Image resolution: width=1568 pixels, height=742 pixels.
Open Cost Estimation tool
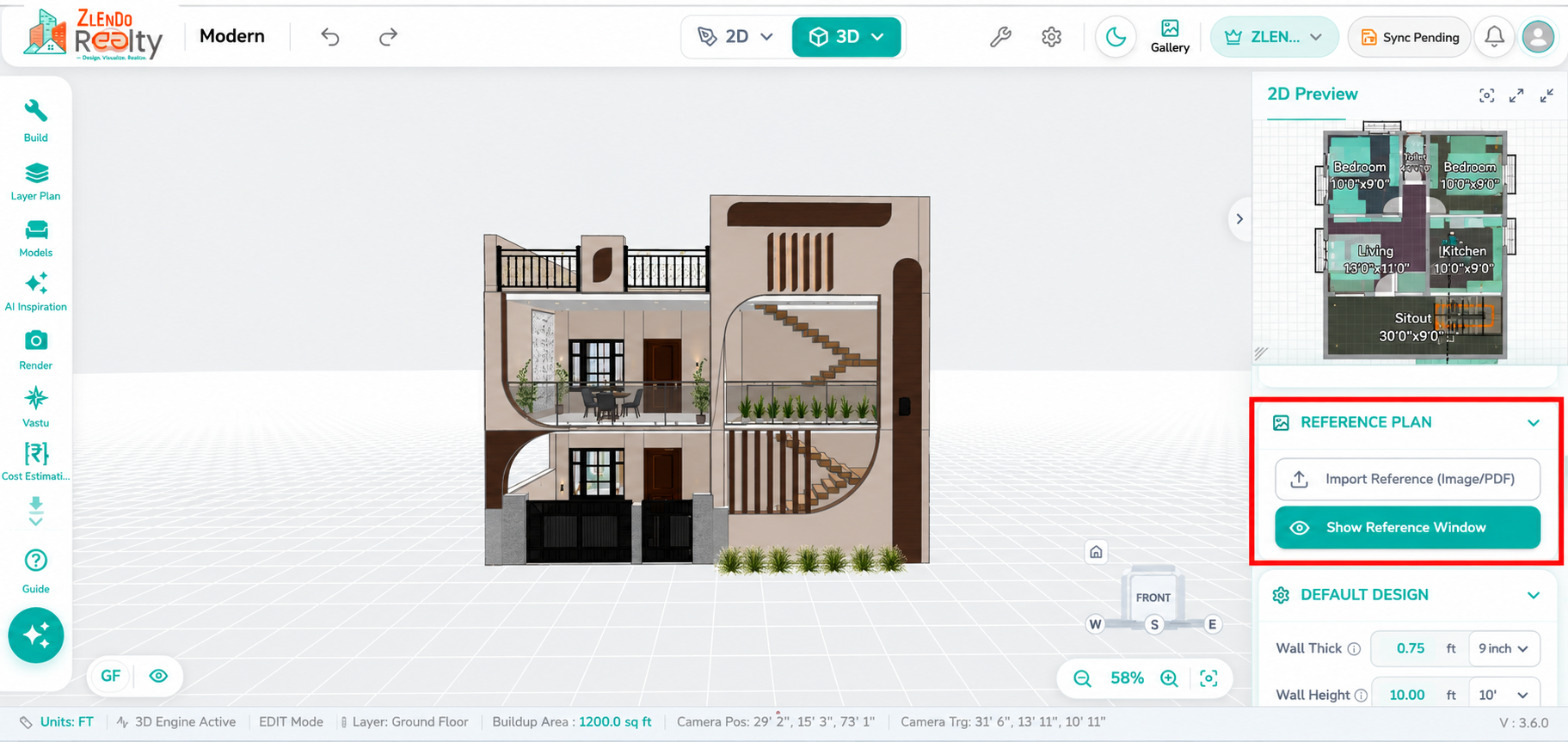35,462
